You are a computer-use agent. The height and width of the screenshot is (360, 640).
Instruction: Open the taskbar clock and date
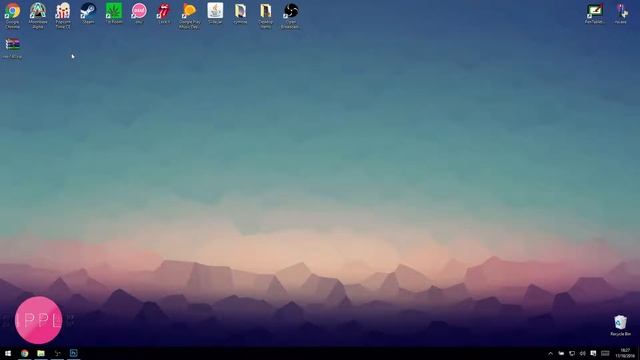click(625, 353)
